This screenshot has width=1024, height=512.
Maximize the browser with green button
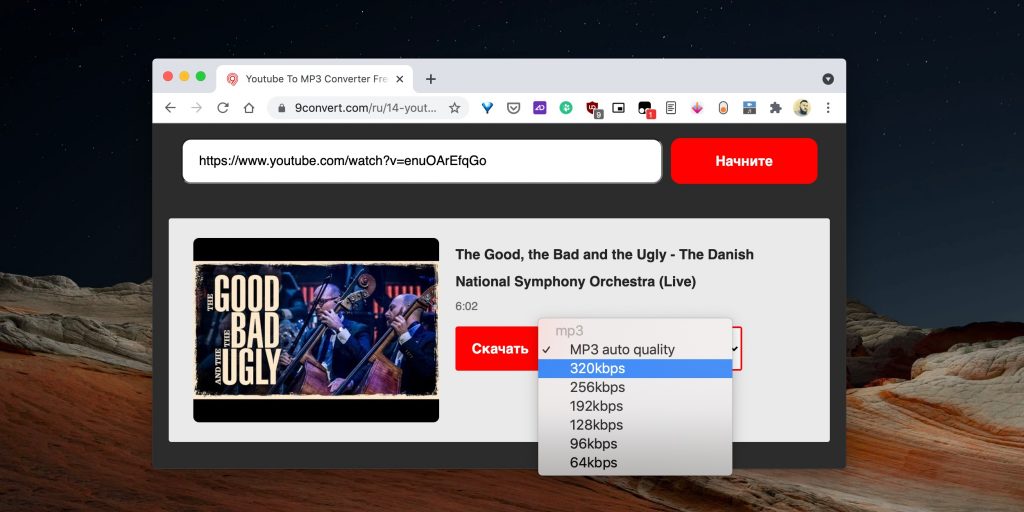point(200,76)
